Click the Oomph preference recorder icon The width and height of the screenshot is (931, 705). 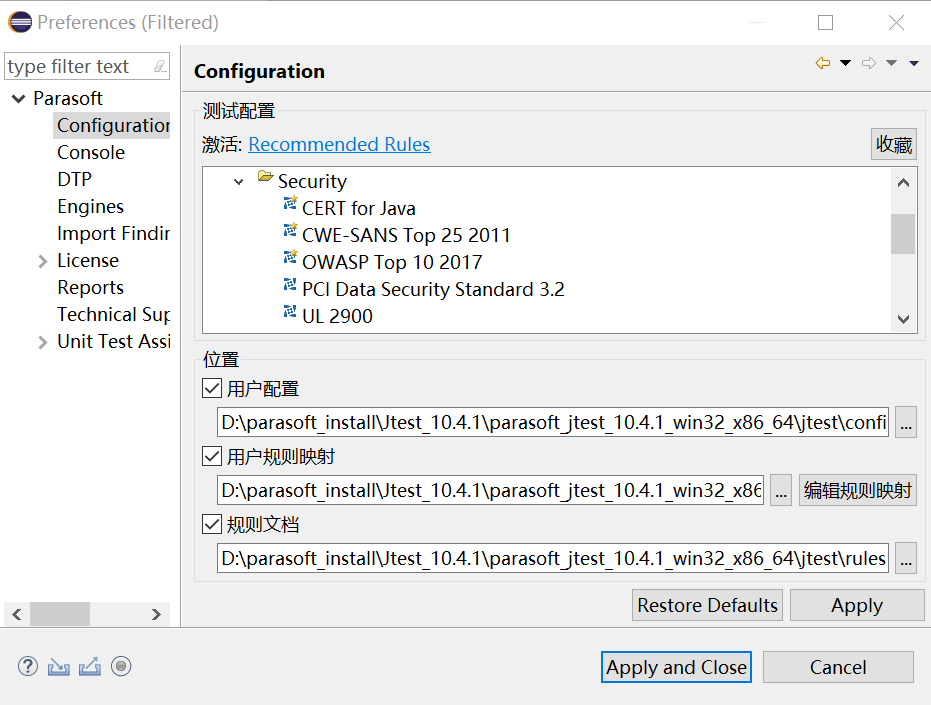121,666
